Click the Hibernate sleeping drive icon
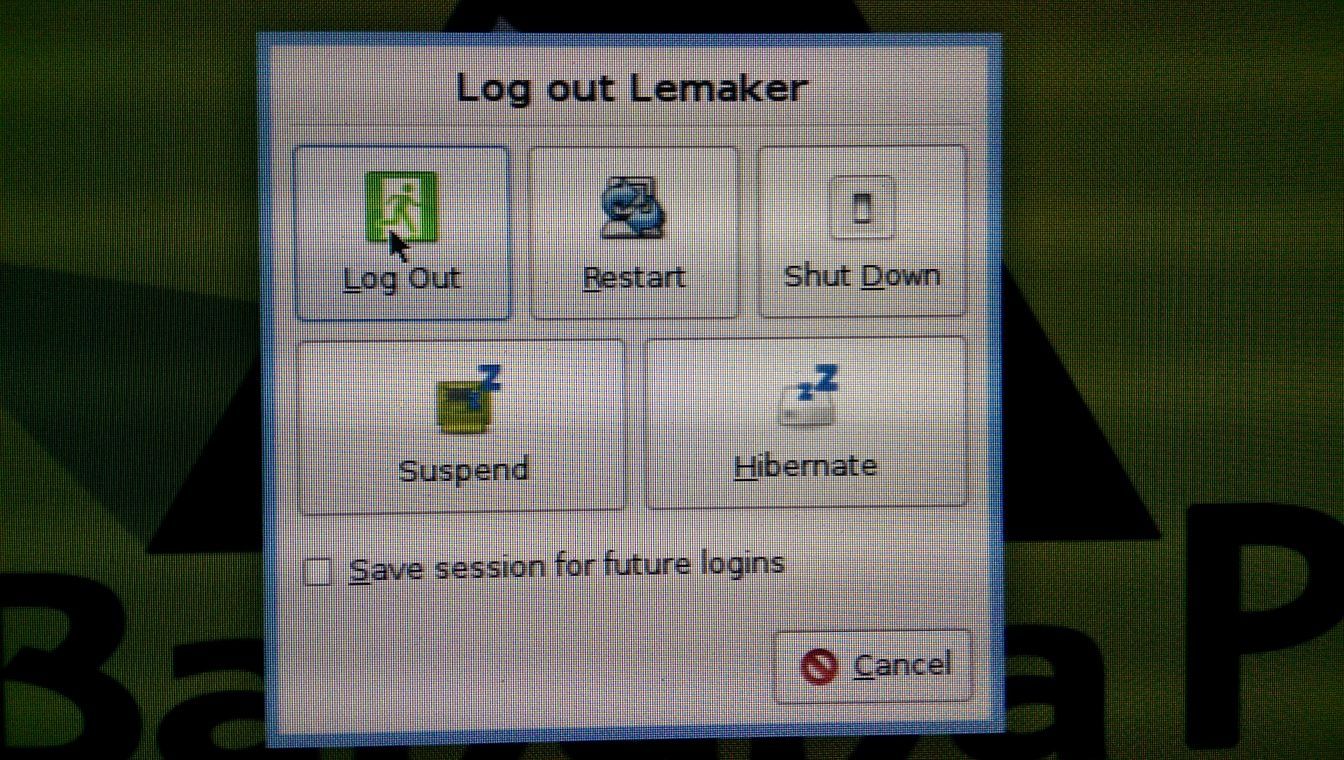Viewport: 1344px width, 760px height. [808, 396]
